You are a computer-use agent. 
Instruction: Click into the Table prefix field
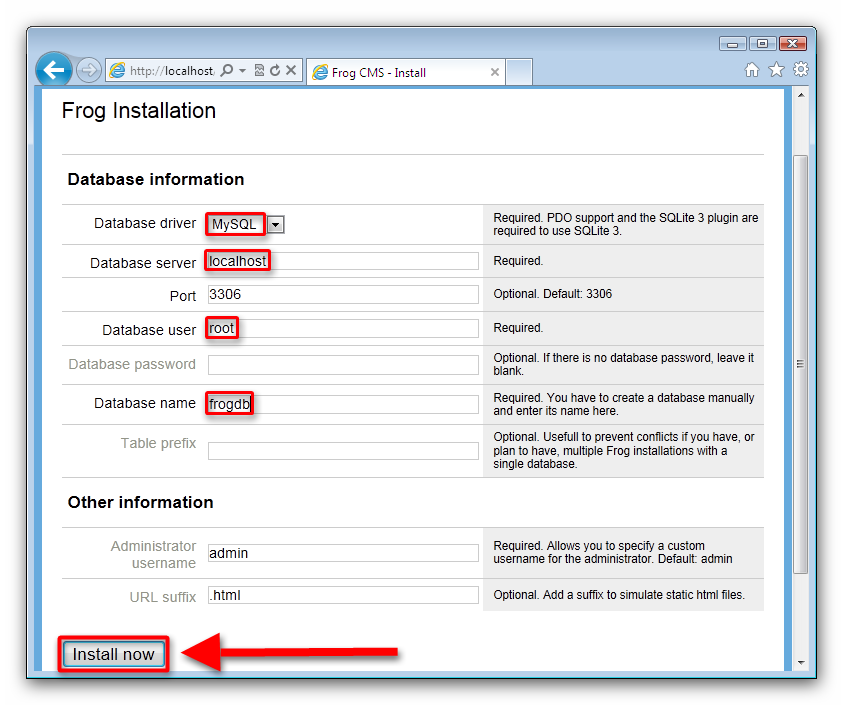(343, 451)
